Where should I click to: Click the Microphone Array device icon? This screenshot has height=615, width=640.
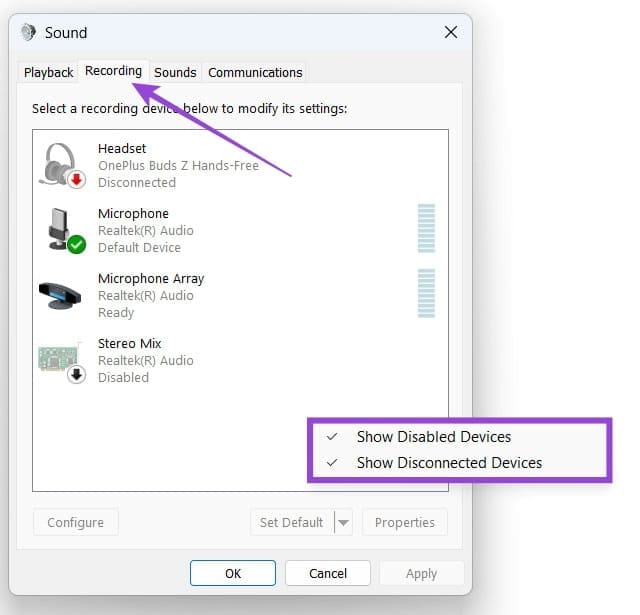tap(60, 295)
